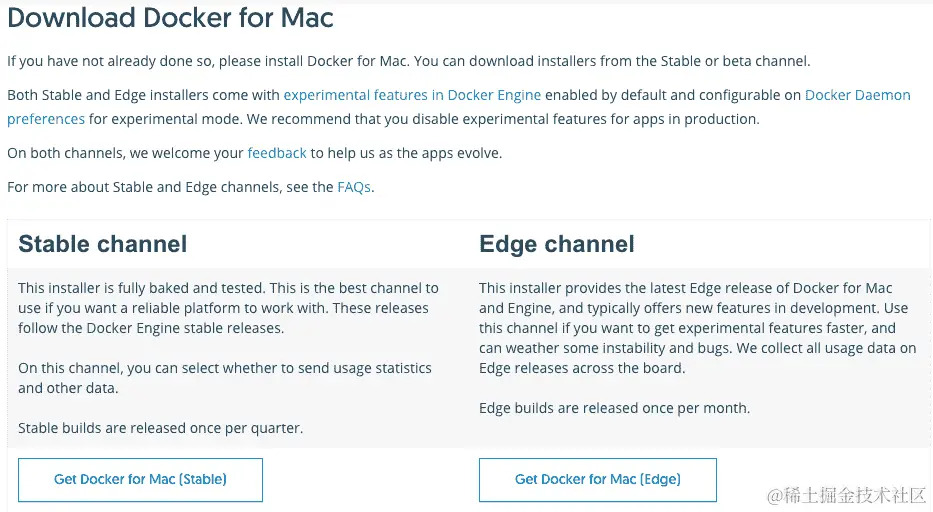This screenshot has height=512, width=933.
Task: Click the usage statistics paragraph in Stable
Action: coord(225,378)
